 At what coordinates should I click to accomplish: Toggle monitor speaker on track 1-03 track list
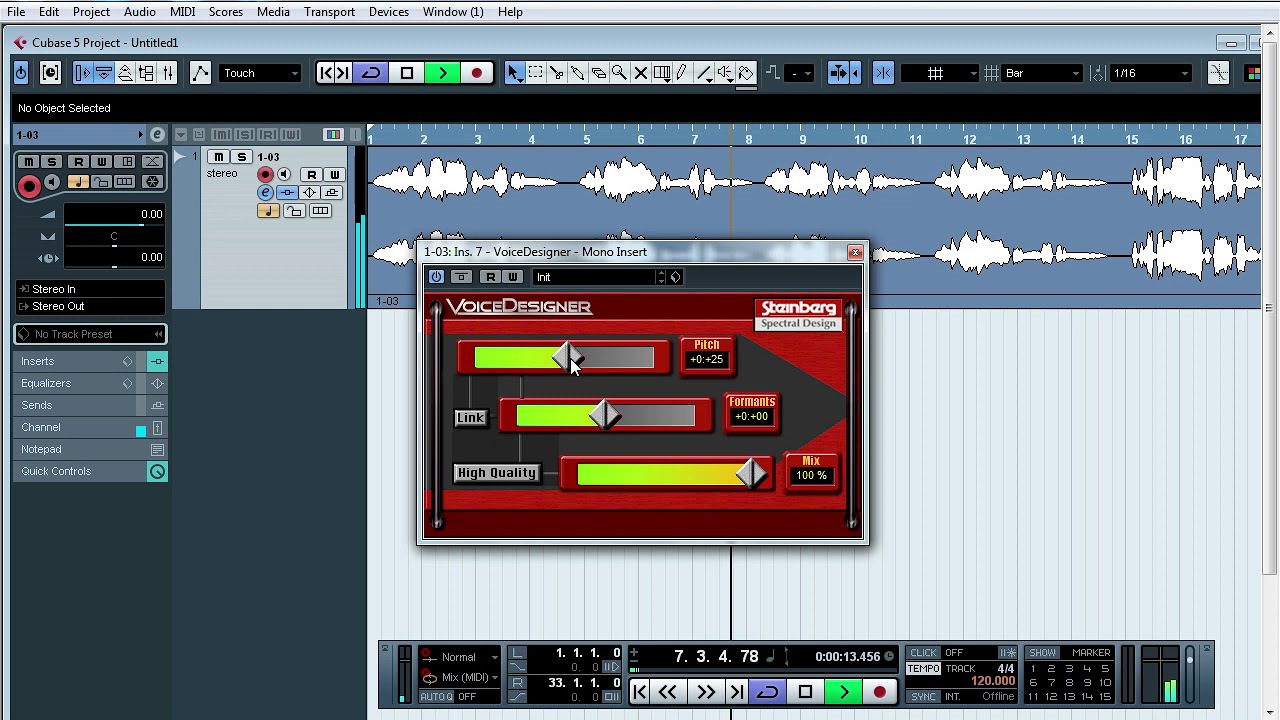tap(284, 175)
